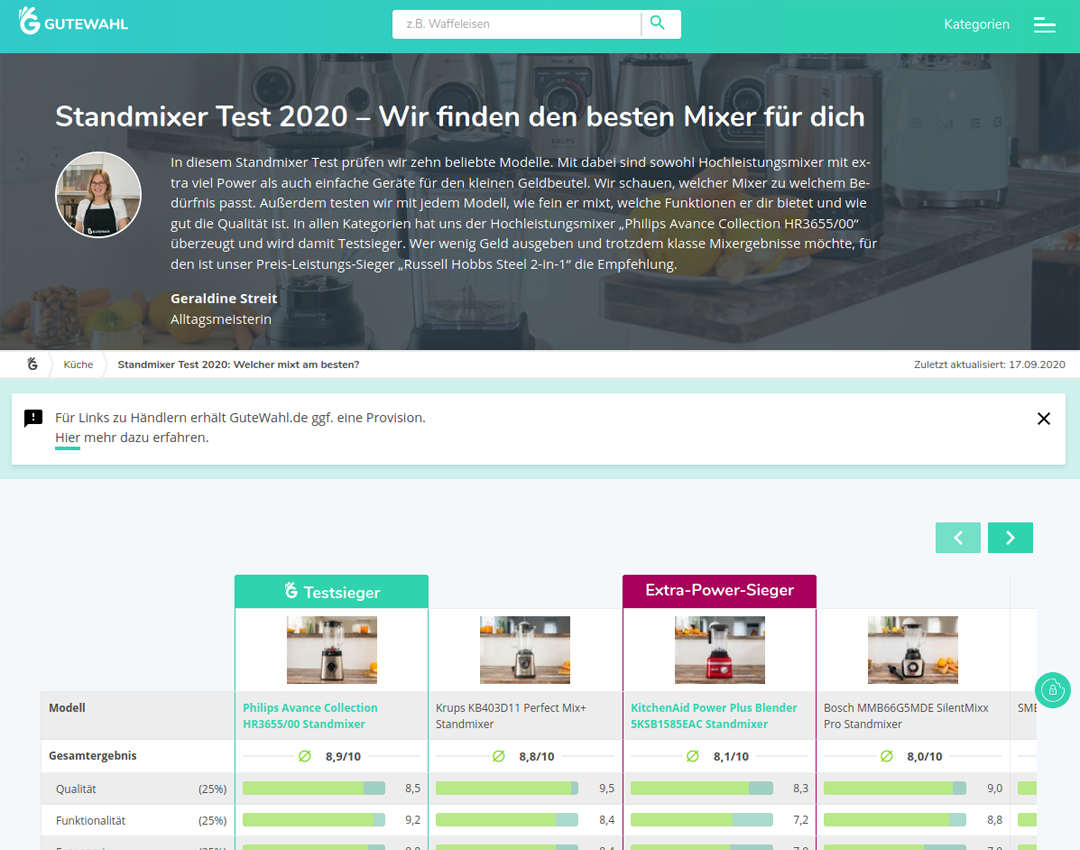Image resolution: width=1080 pixels, height=850 pixels.
Task: Open the Kategorien menu
Action: click(x=976, y=24)
